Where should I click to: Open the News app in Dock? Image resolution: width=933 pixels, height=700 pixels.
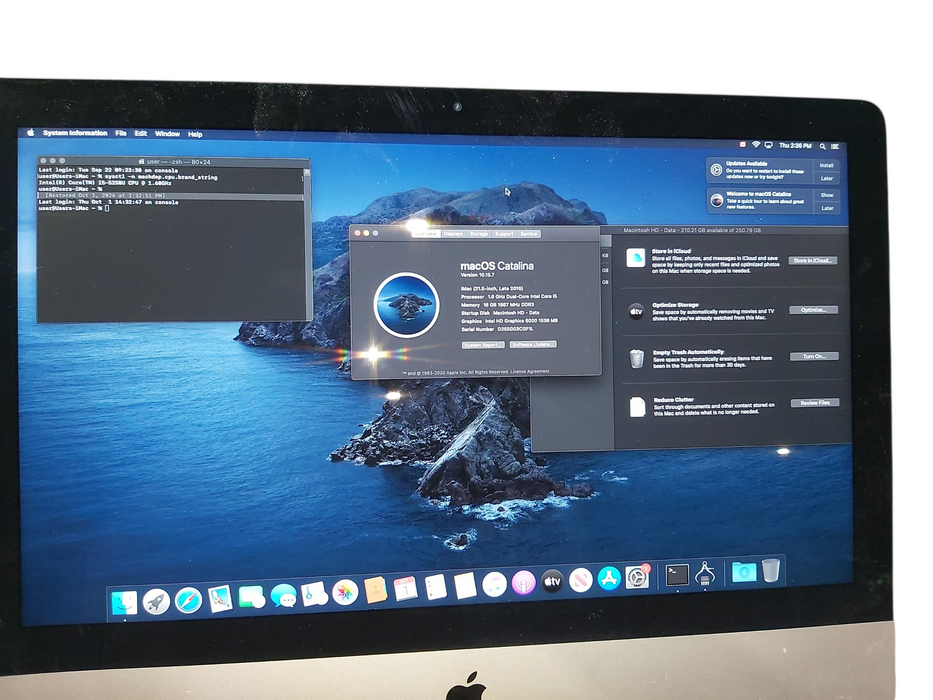[x=580, y=580]
